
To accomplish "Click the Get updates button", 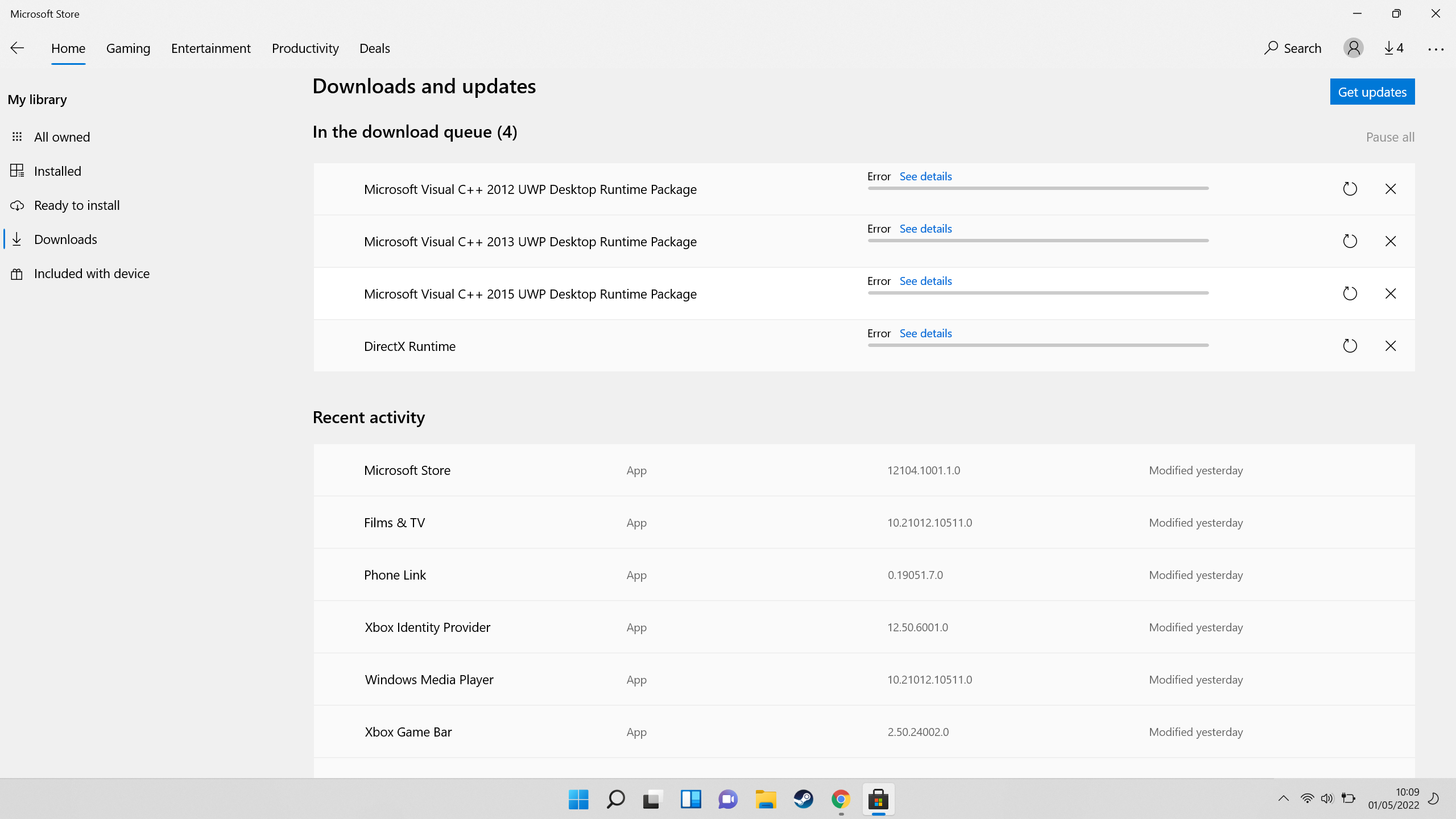I will point(1372,92).
